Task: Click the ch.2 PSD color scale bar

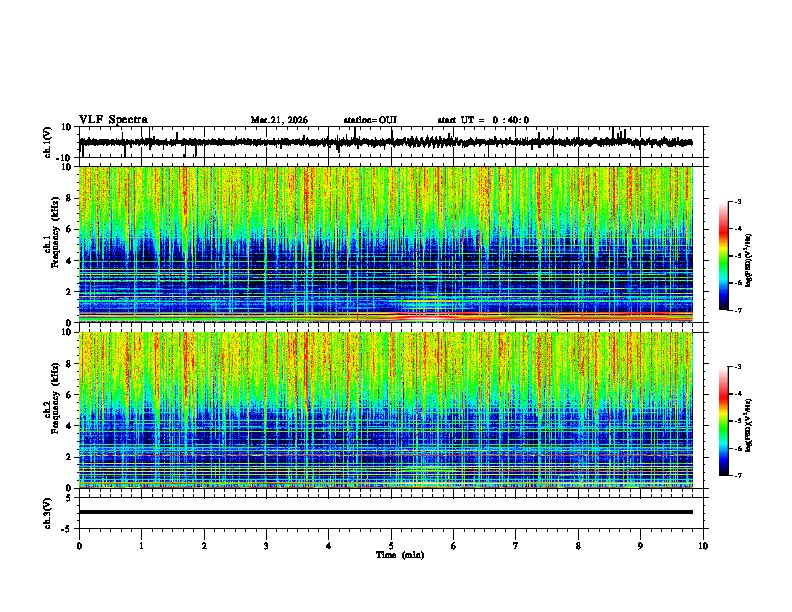Action: pos(724,421)
